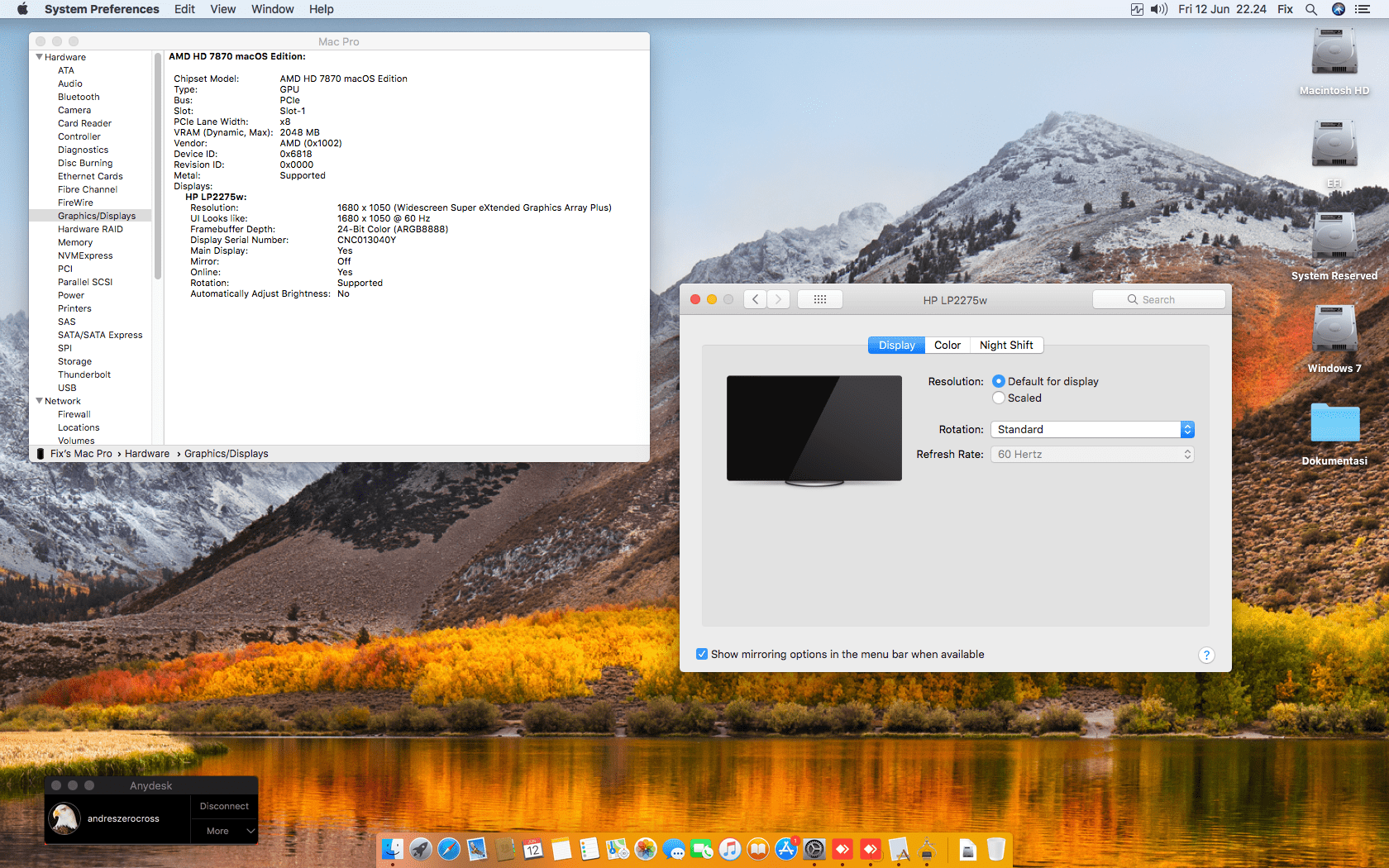This screenshot has height=868, width=1389.
Task: Open System Preferences from the Dock
Action: coord(814,849)
